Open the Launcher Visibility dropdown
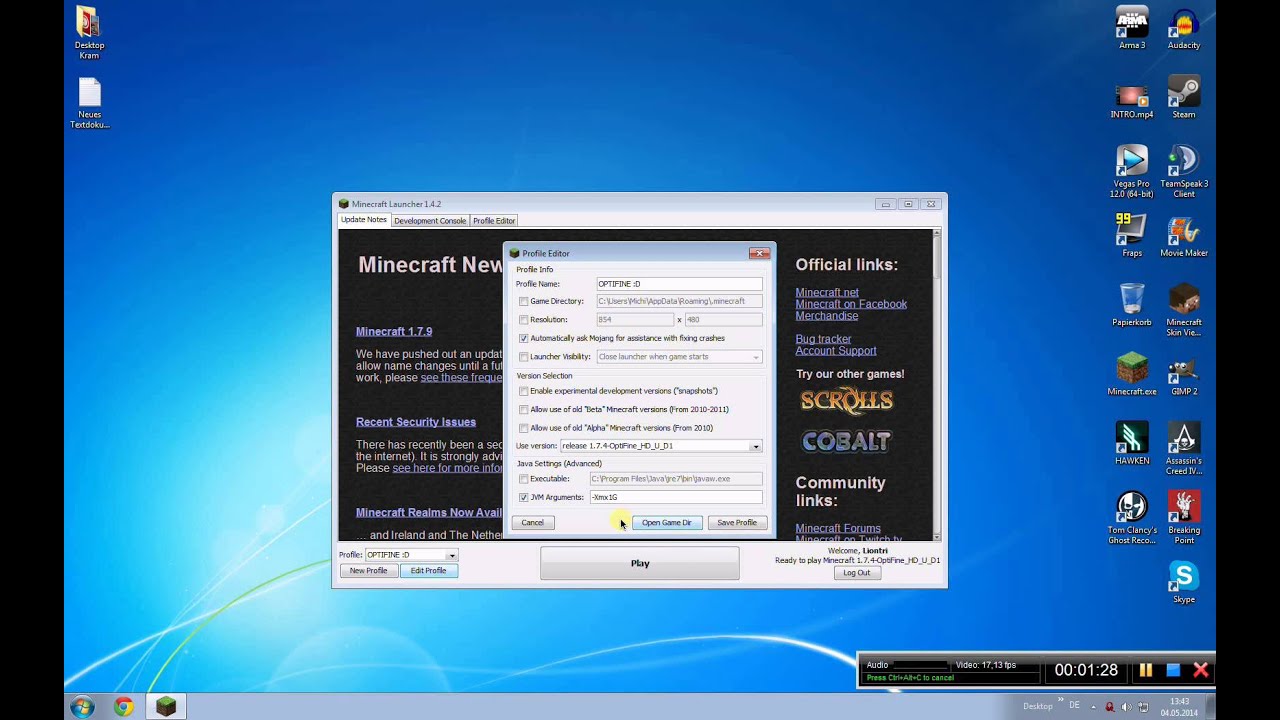 point(679,357)
